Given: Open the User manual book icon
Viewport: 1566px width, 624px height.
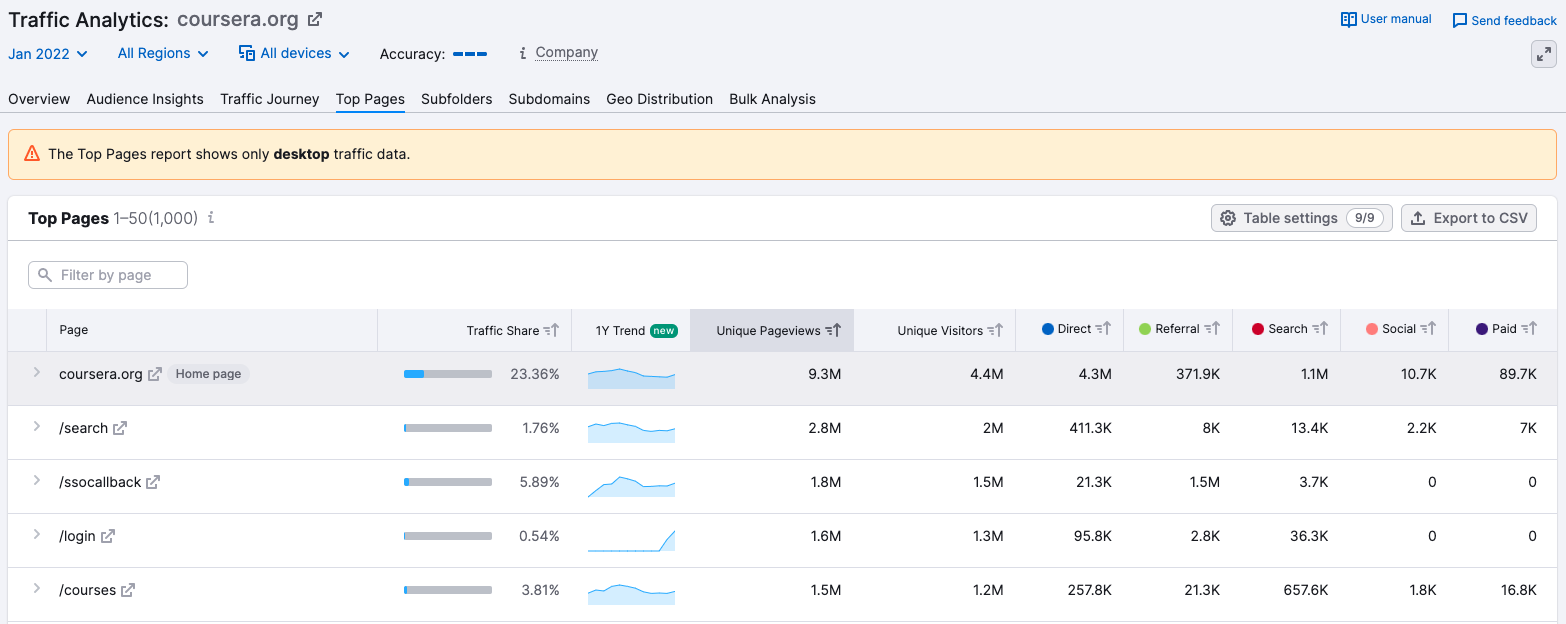Looking at the screenshot, I should 1349,19.
